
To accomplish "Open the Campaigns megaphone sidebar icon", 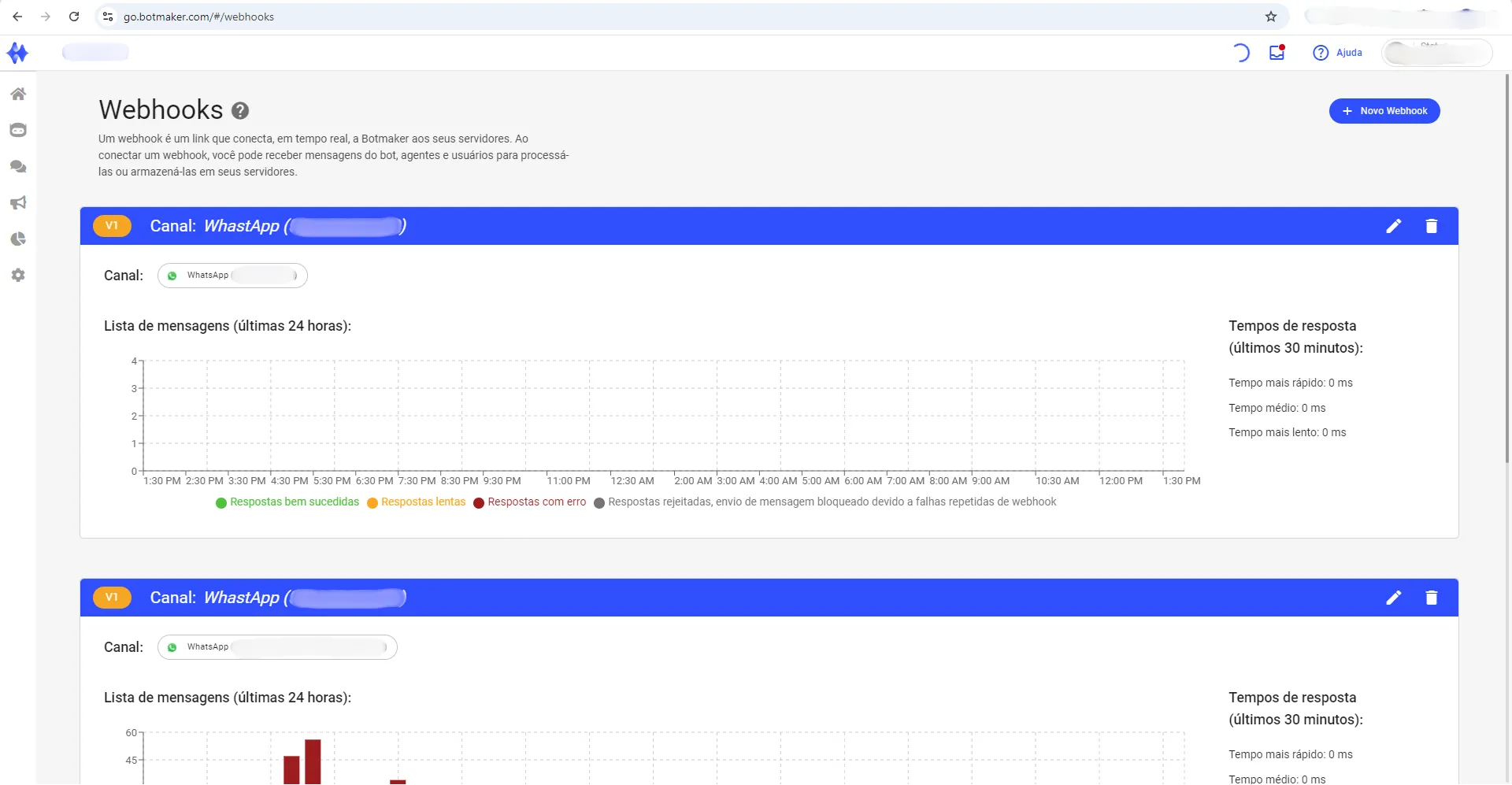I will [x=18, y=202].
